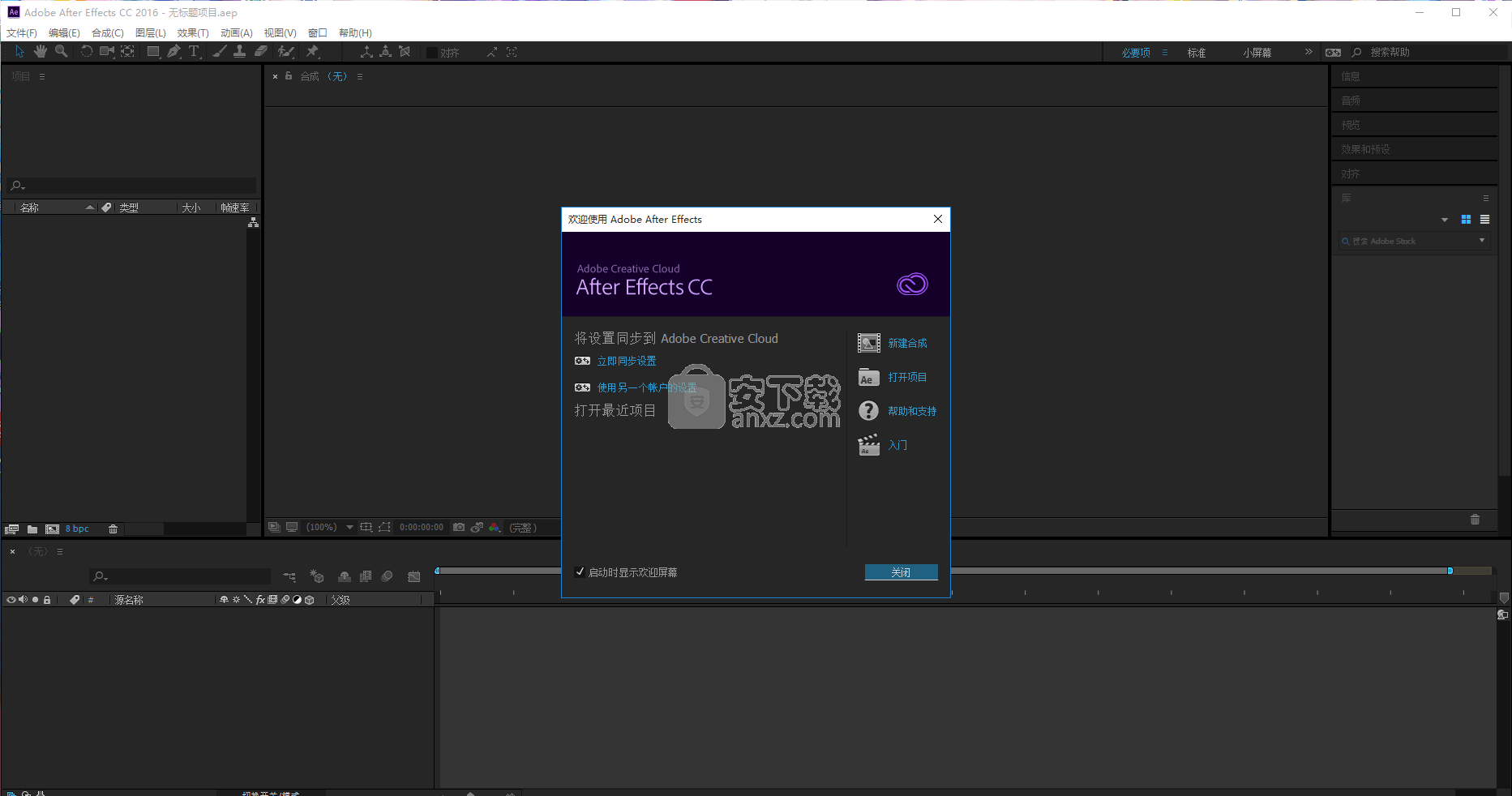Viewport: 1512px width, 796px height.
Task: Click the snapshot camera icon in viewer
Action: click(459, 527)
